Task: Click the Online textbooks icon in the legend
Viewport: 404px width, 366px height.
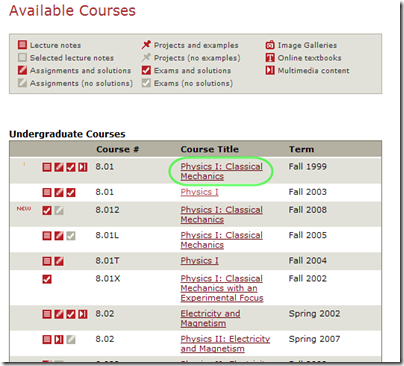Action: tap(270, 58)
